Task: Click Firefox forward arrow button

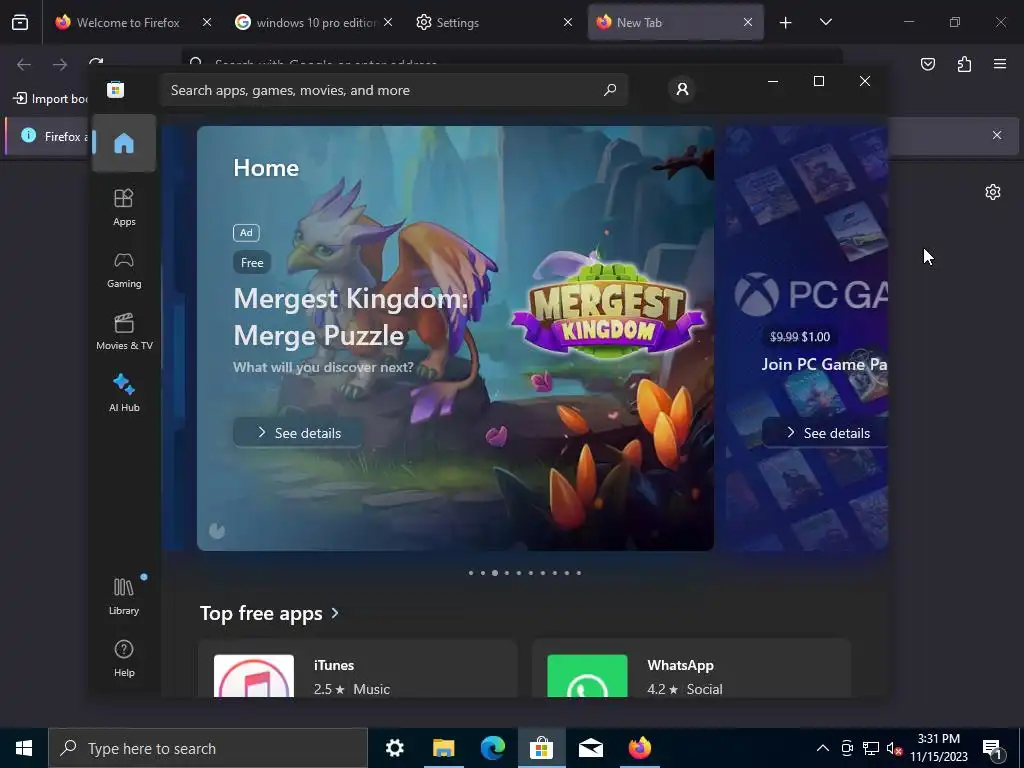Action: 60,64
